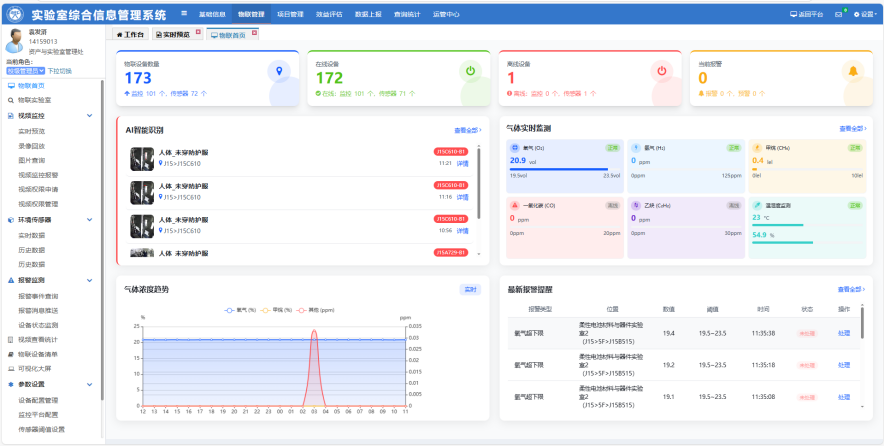This screenshot has width=884, height=446.
Task: Toggle 甲烷 series in chart legend
Action: pos(269,310)
